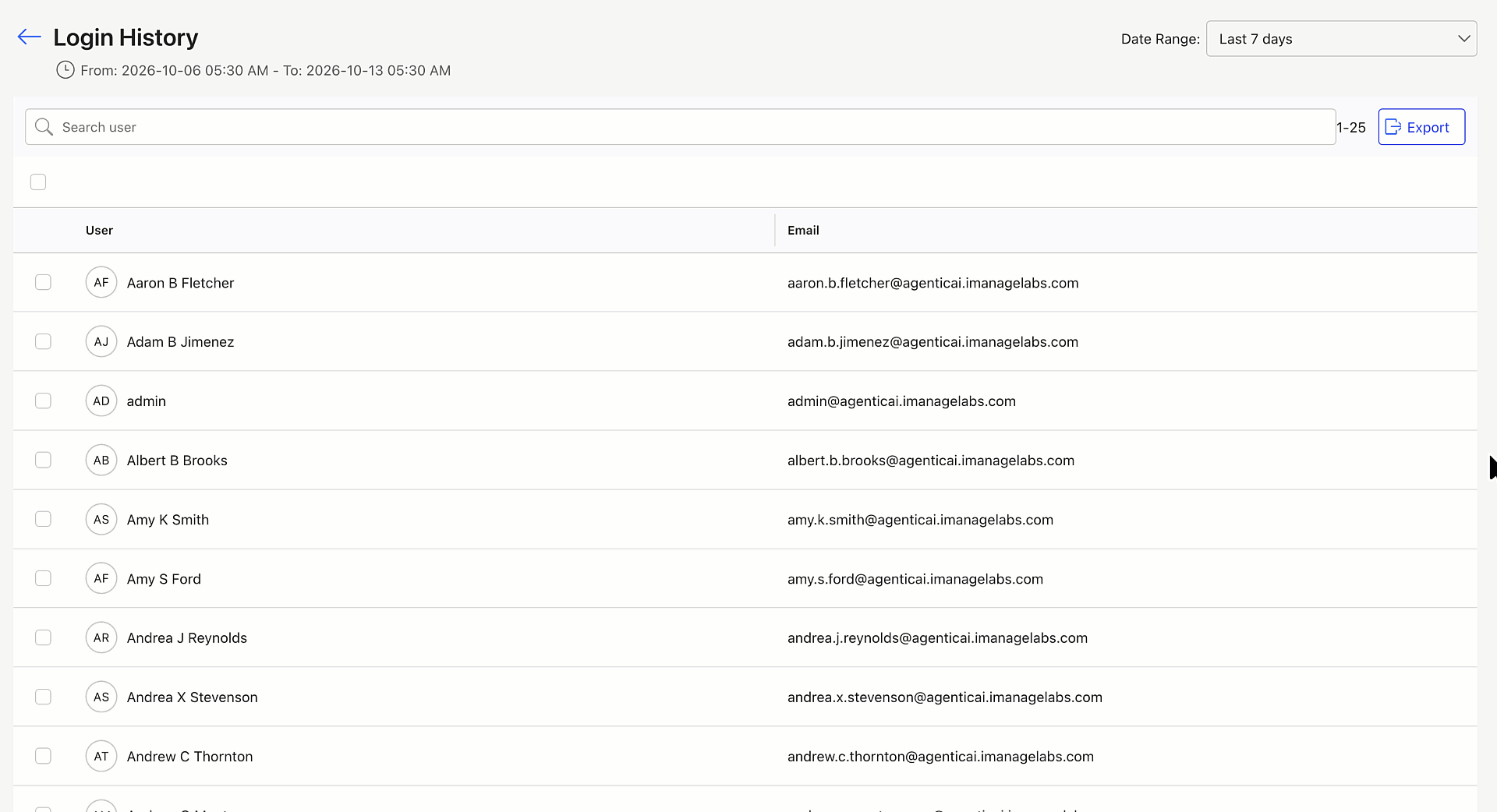The width and height of the screenshot is (1497, 812).
Task: Click the AS avatar for Amy K Smith
Action: point(101,519)
